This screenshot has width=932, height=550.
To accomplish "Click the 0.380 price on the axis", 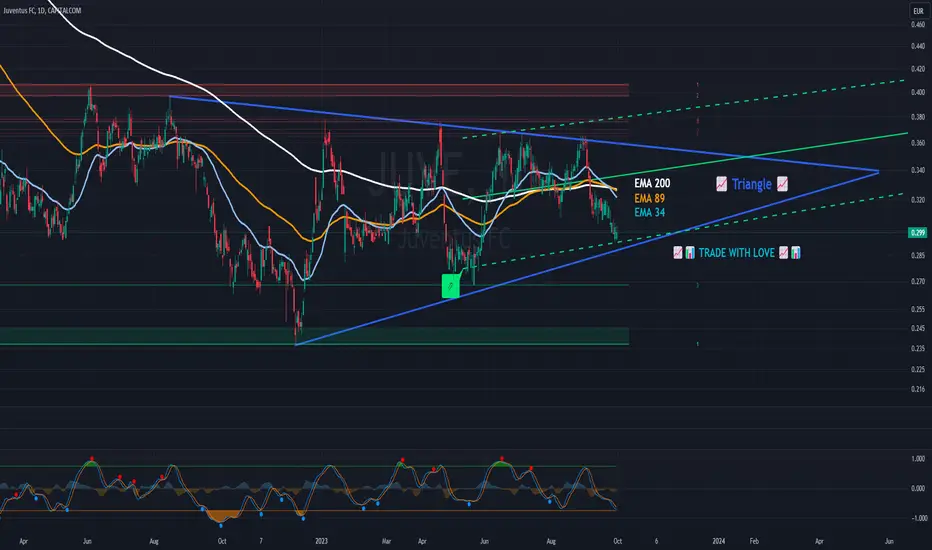I will click(918, 117).
